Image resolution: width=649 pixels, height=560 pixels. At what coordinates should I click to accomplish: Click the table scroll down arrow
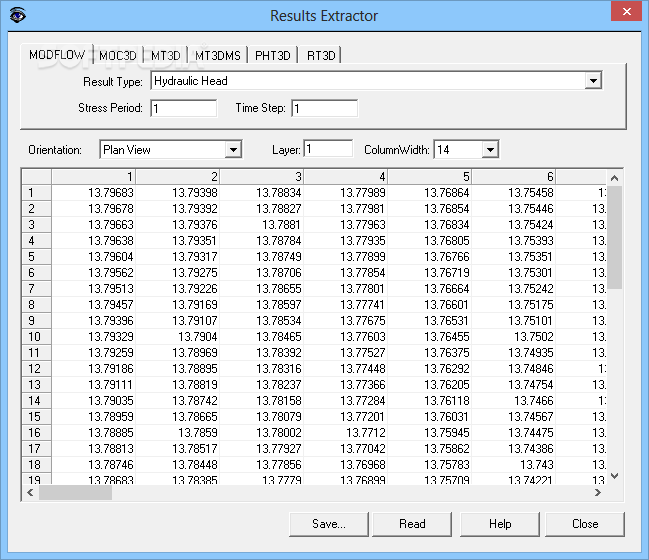[615, 476]
